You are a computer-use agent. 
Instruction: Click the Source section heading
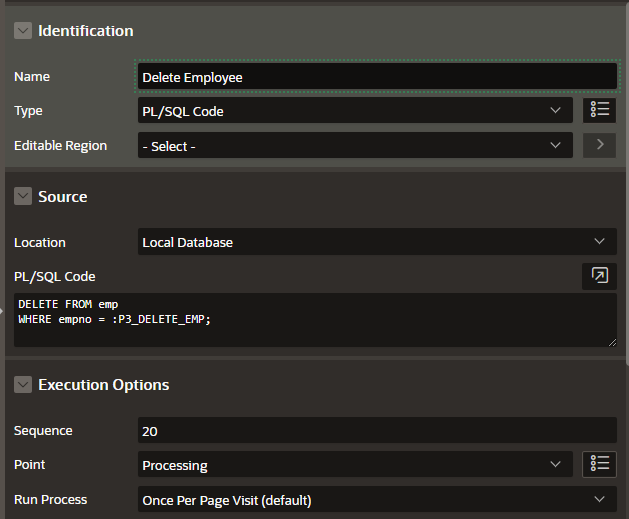pos(63,197)
